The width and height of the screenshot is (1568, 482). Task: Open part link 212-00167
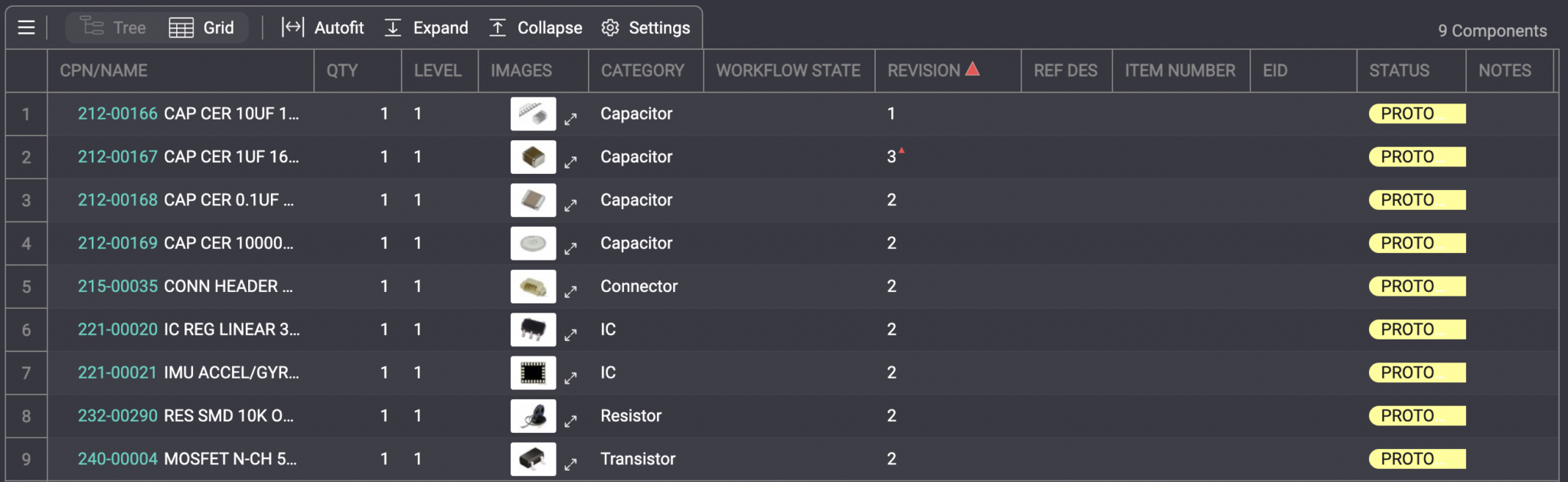[117, 157]
